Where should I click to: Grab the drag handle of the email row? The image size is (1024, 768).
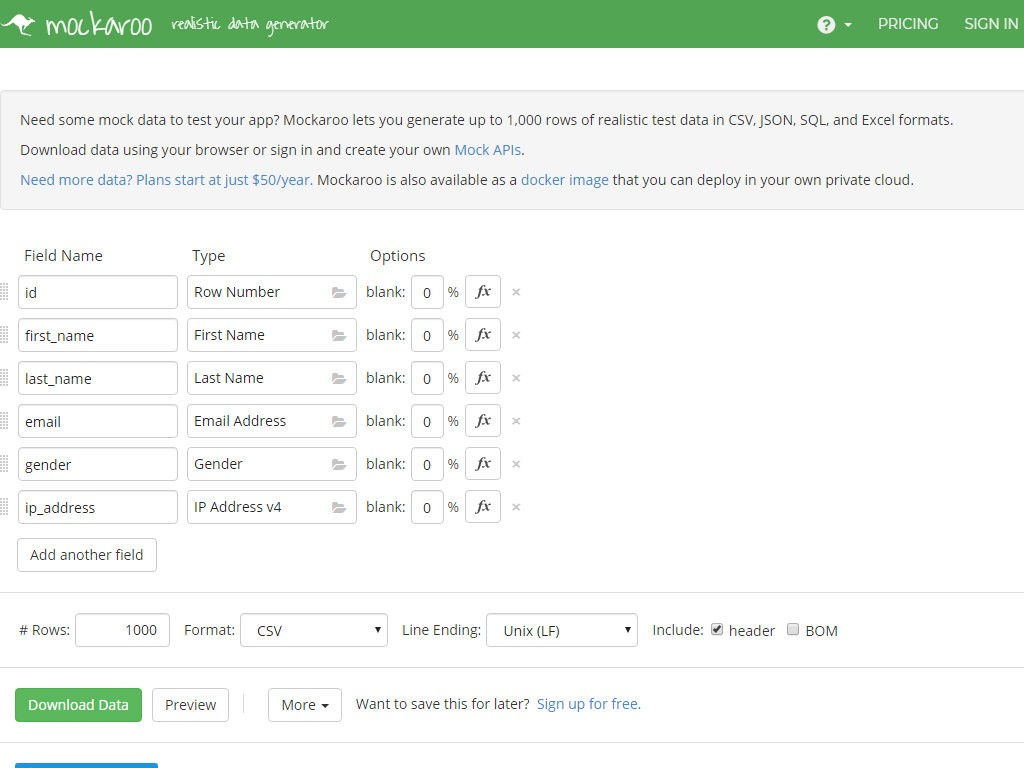(x=4, y=421)
